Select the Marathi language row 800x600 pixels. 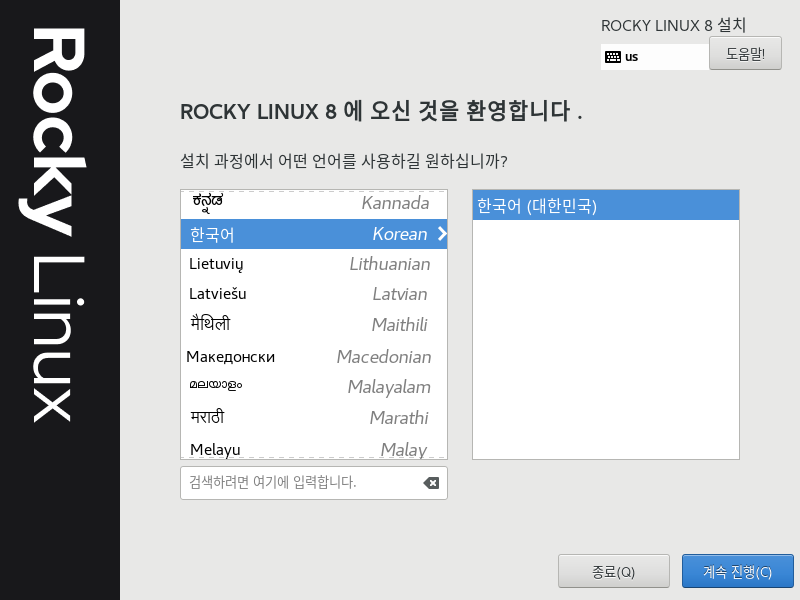(x=314, y=418)
